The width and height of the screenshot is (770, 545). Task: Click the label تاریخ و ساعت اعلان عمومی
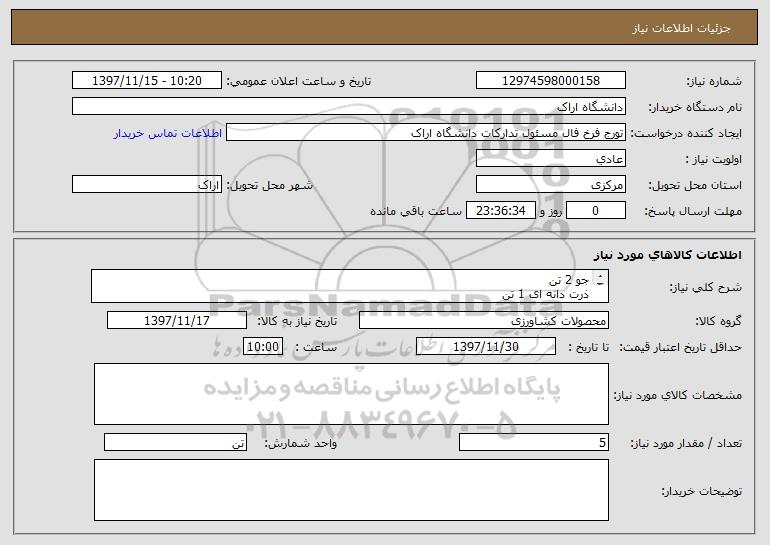click(299, 82)
